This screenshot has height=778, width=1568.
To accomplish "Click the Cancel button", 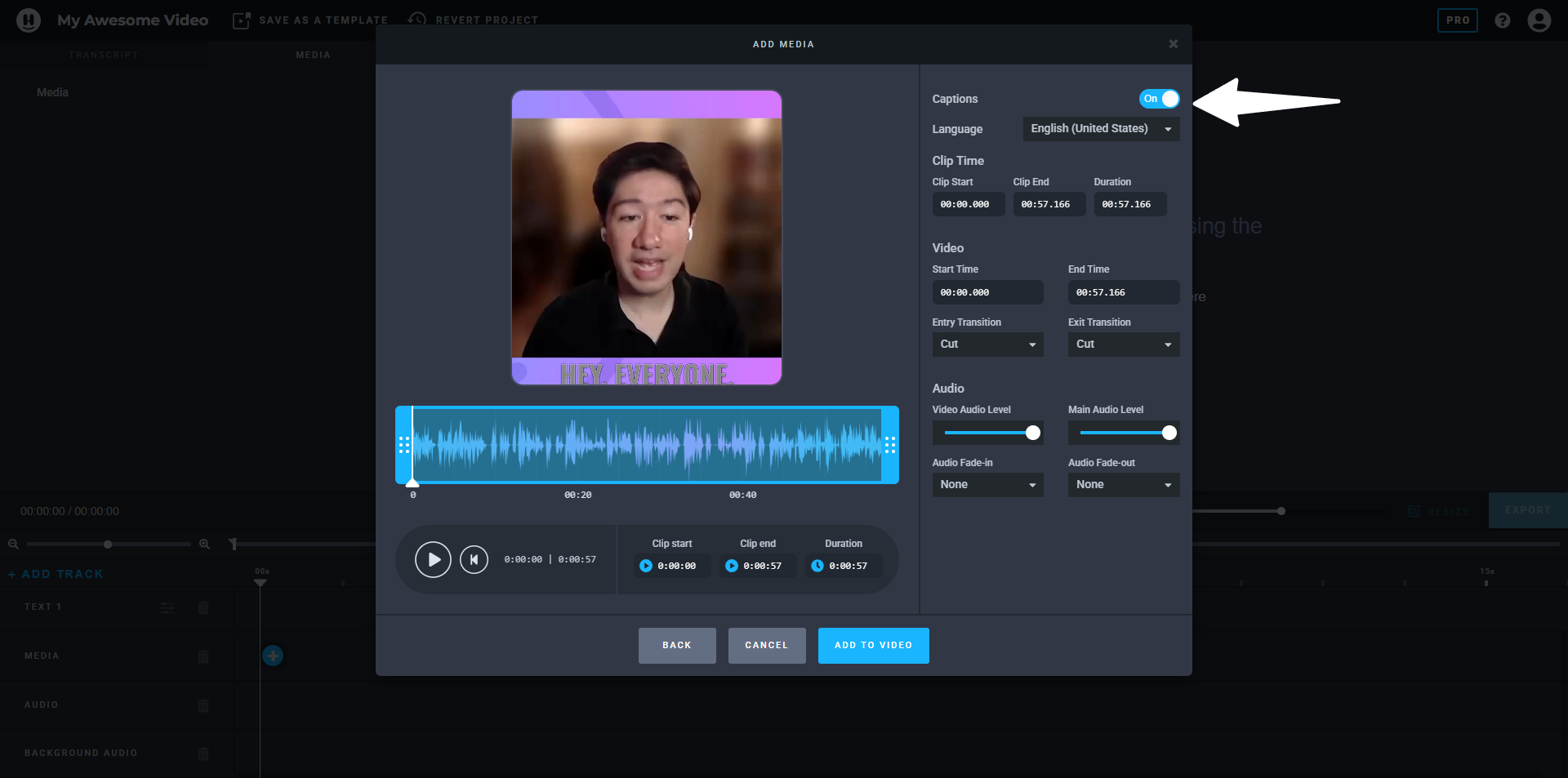I will tap(766, 646).
